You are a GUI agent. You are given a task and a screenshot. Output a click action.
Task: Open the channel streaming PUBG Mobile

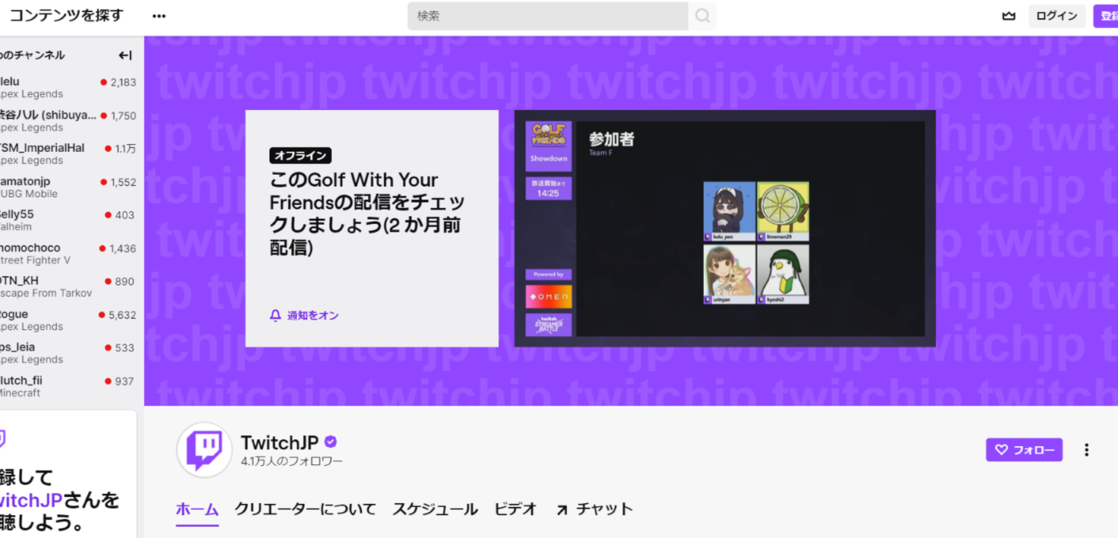tap(68, 187)
